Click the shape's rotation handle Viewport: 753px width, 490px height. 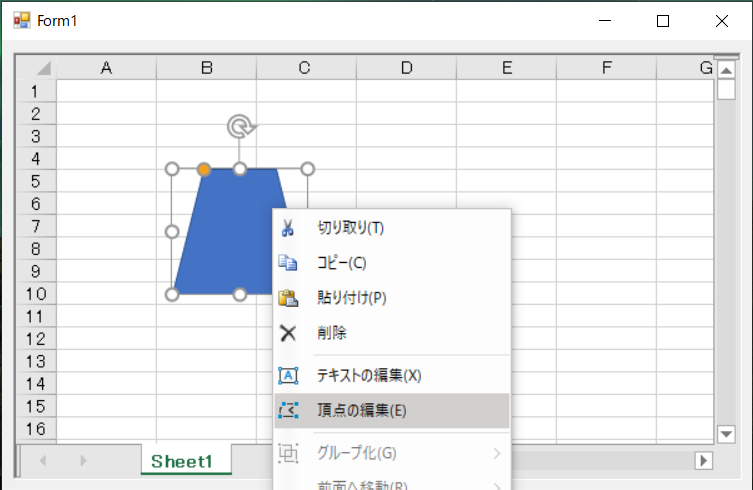point(240,126)
